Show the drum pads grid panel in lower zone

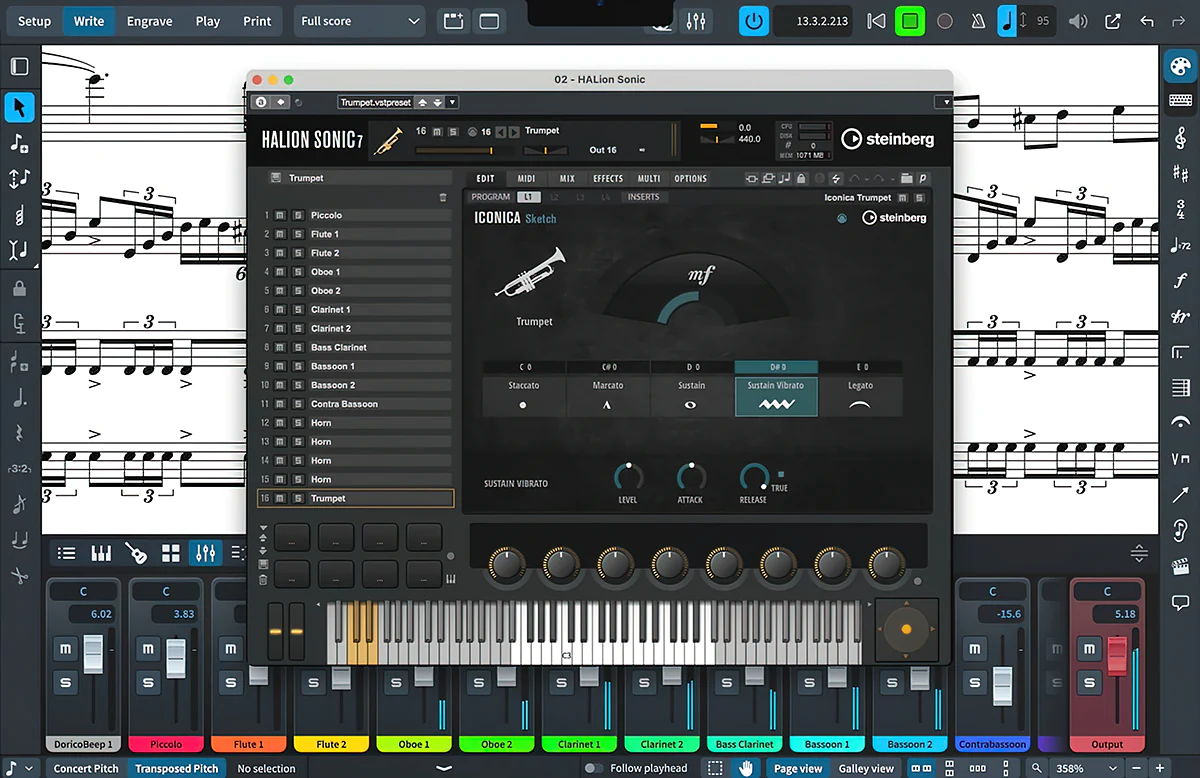pos(171,553)
